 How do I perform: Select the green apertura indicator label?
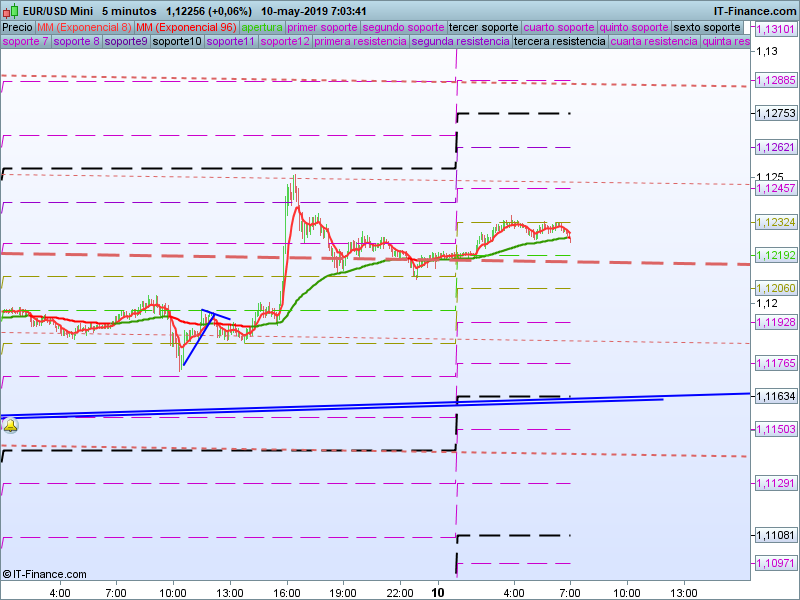click(262, 27)
